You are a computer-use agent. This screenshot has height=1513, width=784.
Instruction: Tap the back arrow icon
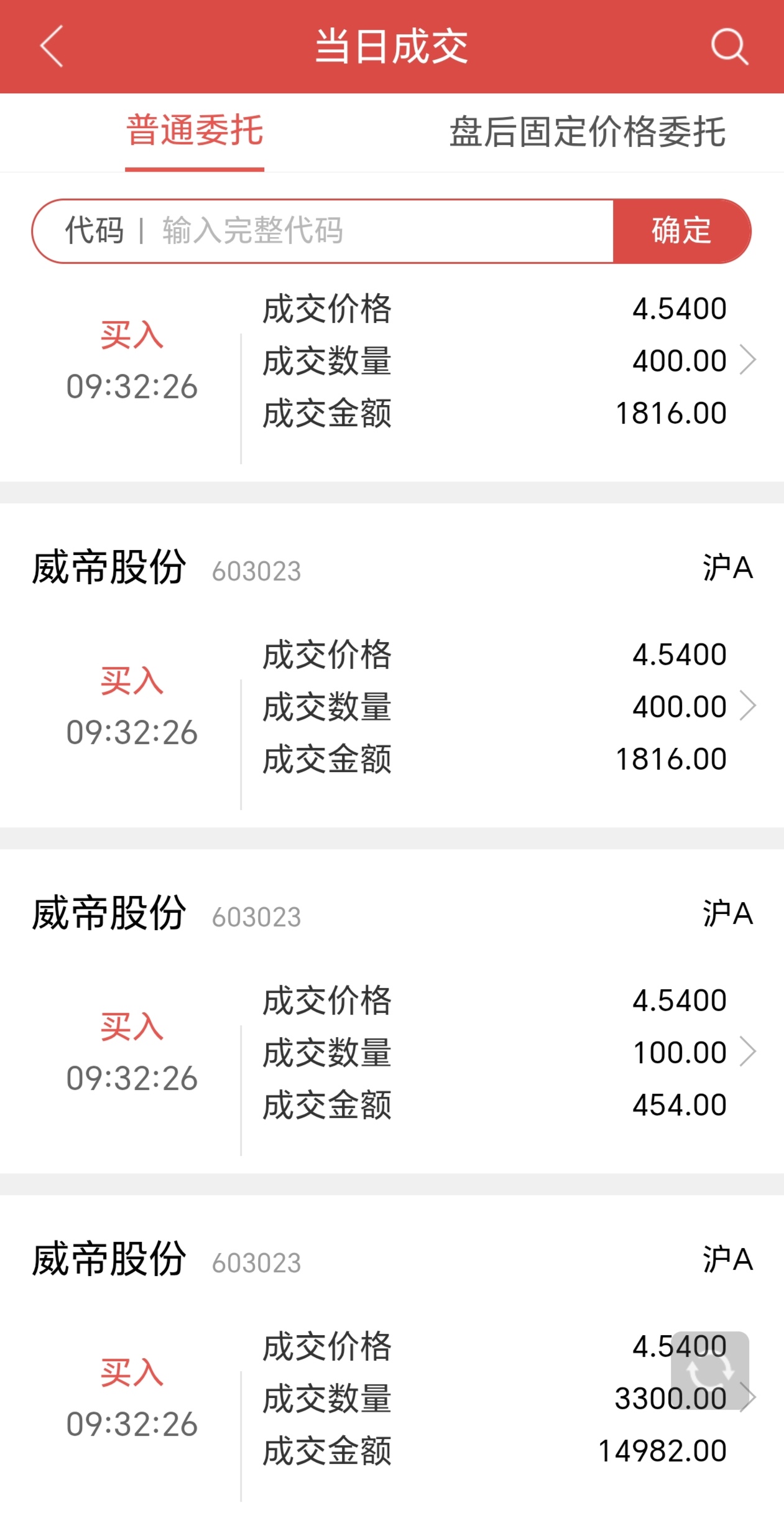(52, 46)
